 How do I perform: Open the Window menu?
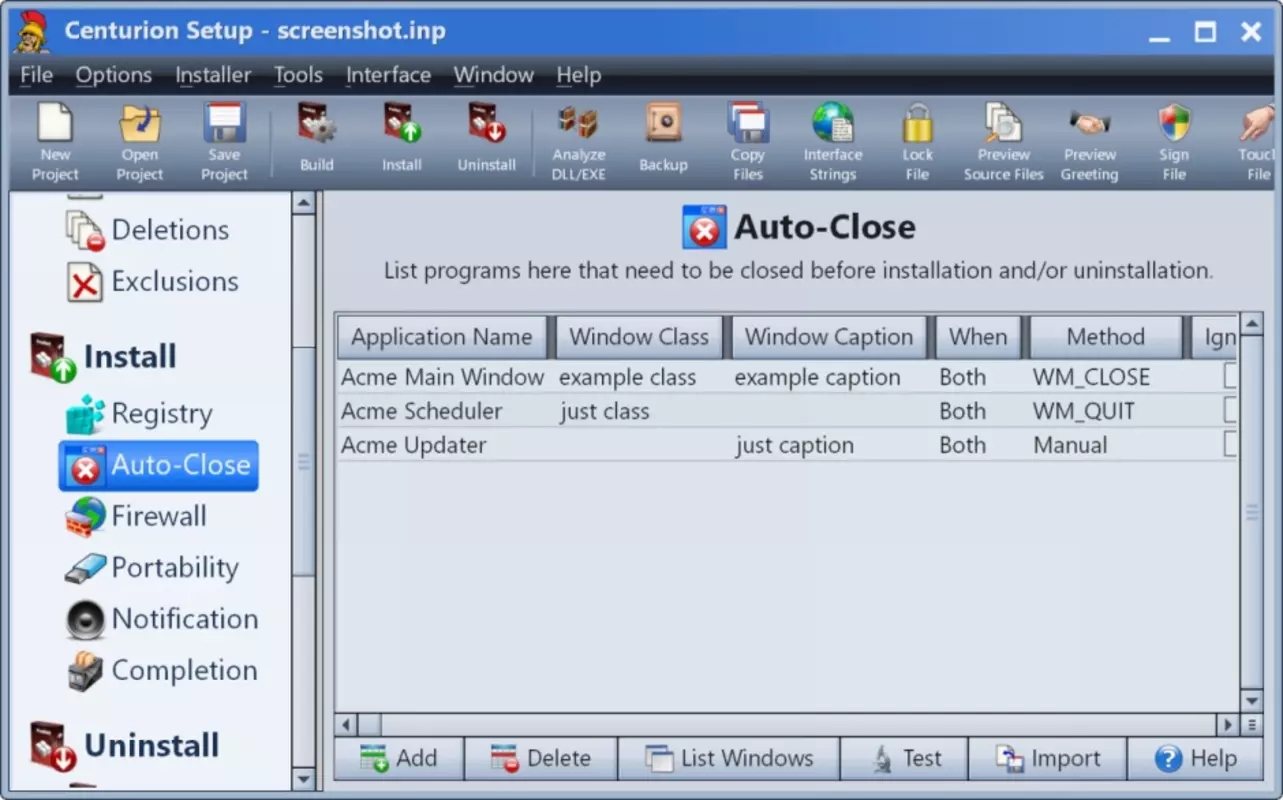pos(493,75)
